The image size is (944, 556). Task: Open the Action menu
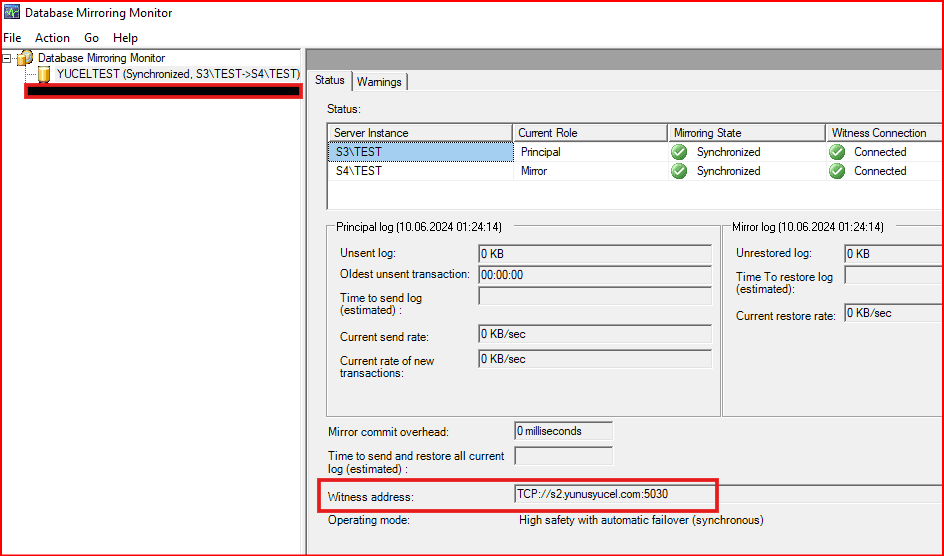click(x=52, y=38)
